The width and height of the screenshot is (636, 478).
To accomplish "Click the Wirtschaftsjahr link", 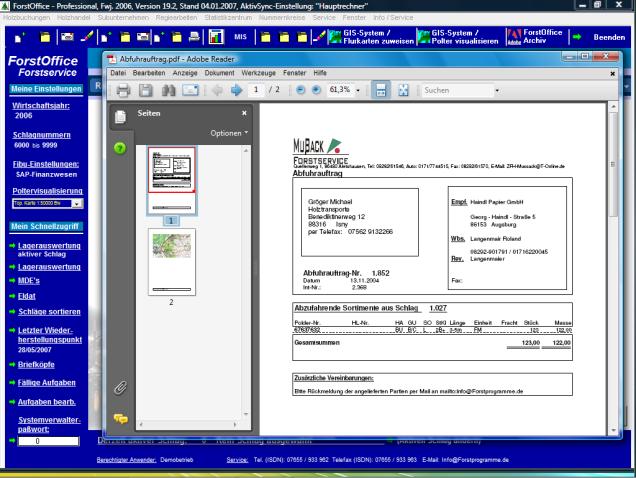I will [41, 106].
